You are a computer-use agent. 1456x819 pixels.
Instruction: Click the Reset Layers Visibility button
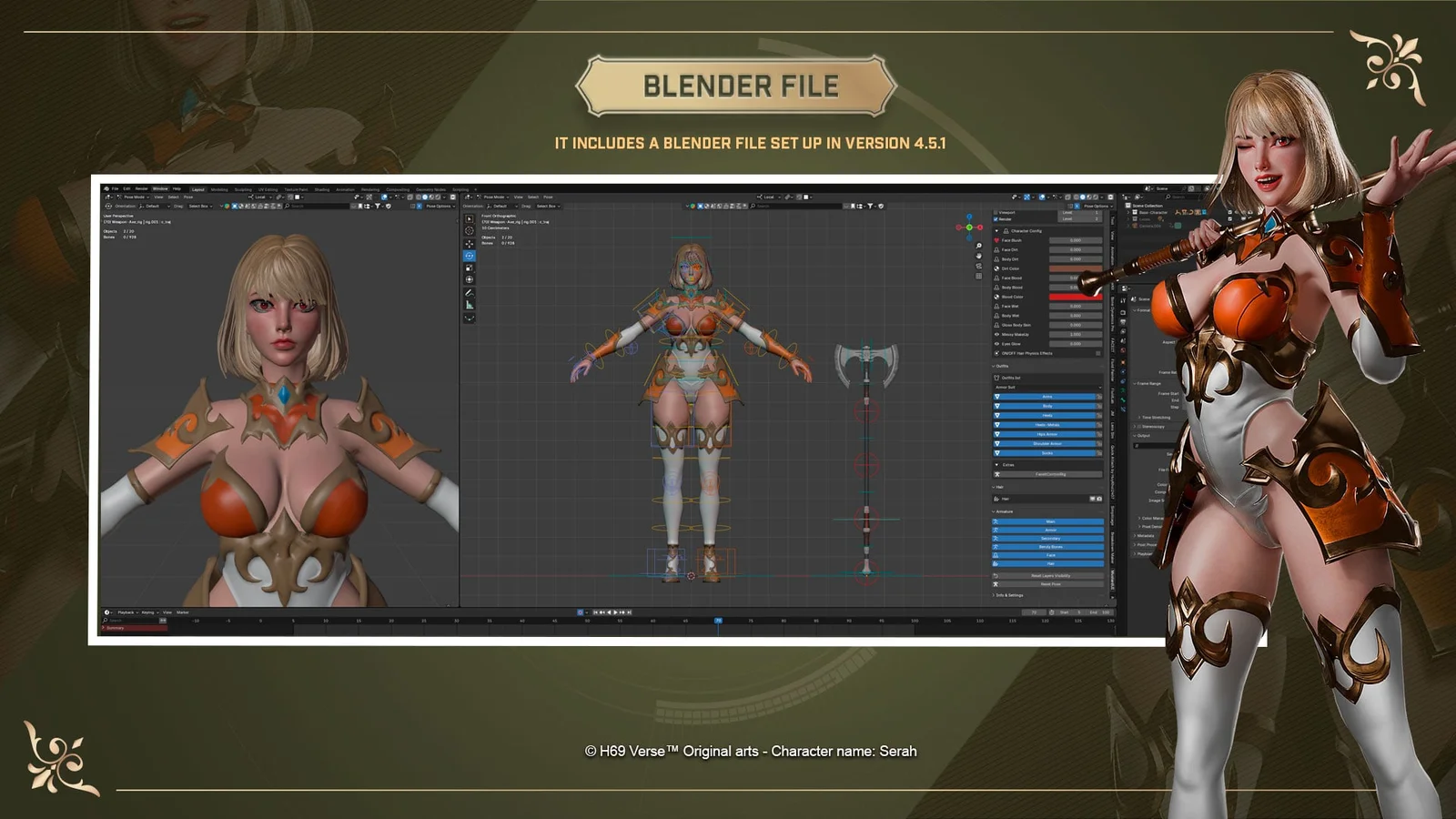point(1050,576)
